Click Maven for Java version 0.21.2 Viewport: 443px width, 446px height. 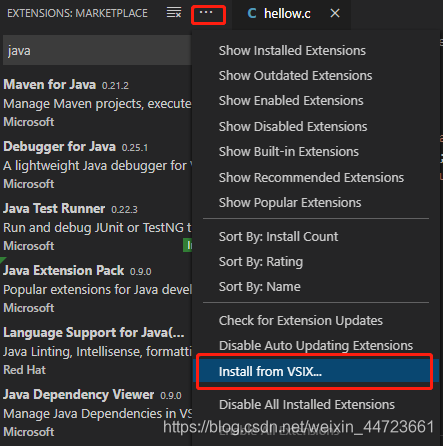coord(115,86)
